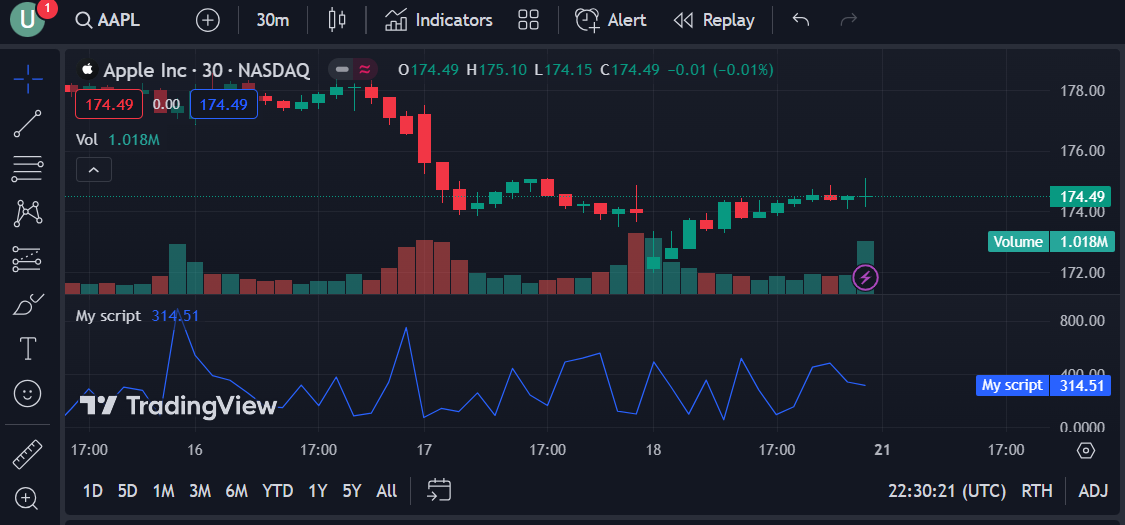Click the 178.00 price scale label
Viewport: 1125px width, 525px height.
(x=1082, y=91)
